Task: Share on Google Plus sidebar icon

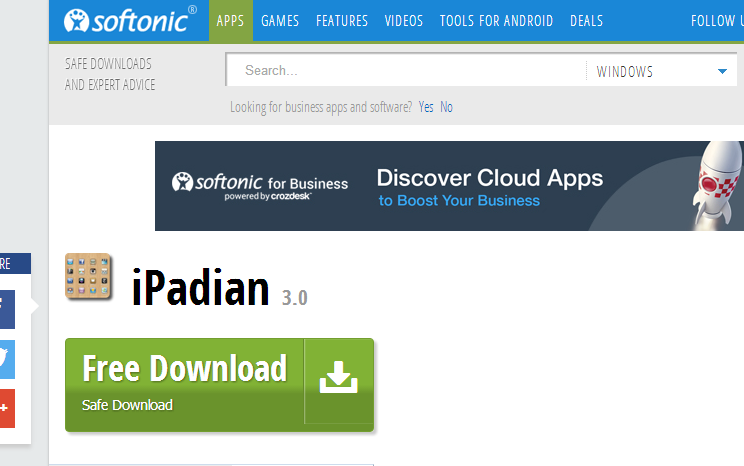Action: pos(7,409)
